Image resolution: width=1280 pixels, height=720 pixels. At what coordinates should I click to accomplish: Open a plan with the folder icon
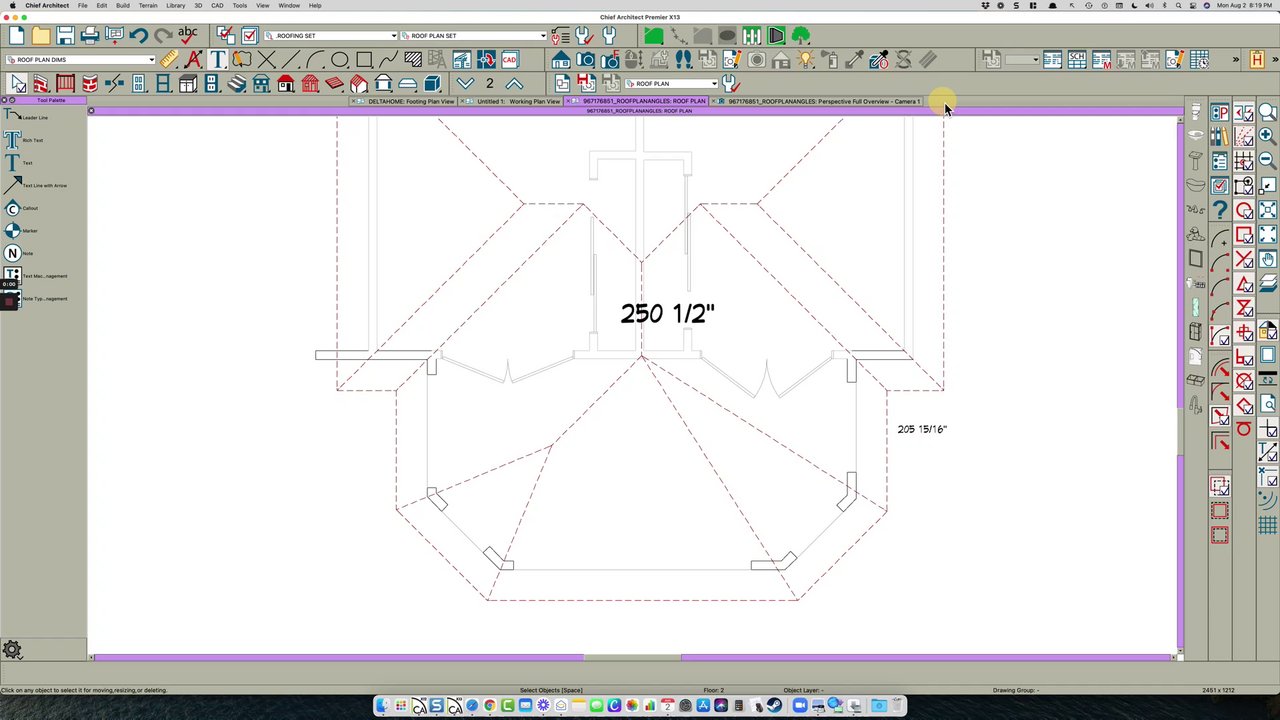[41, 36]
